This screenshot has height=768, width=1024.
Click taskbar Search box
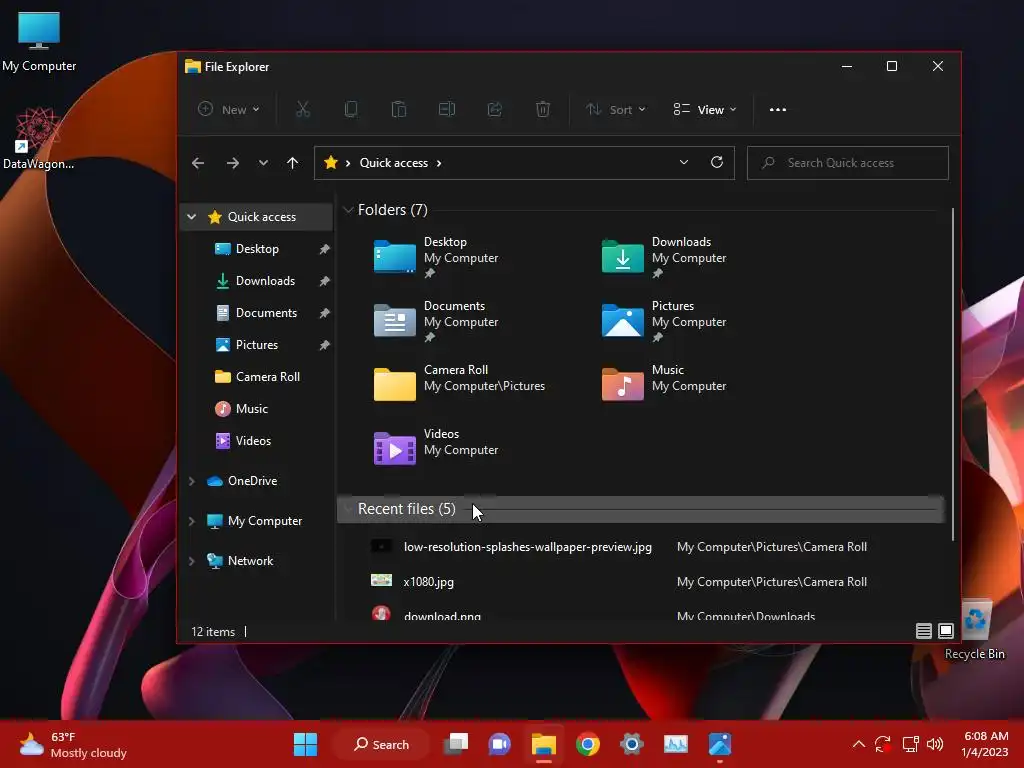coord(381,744)
